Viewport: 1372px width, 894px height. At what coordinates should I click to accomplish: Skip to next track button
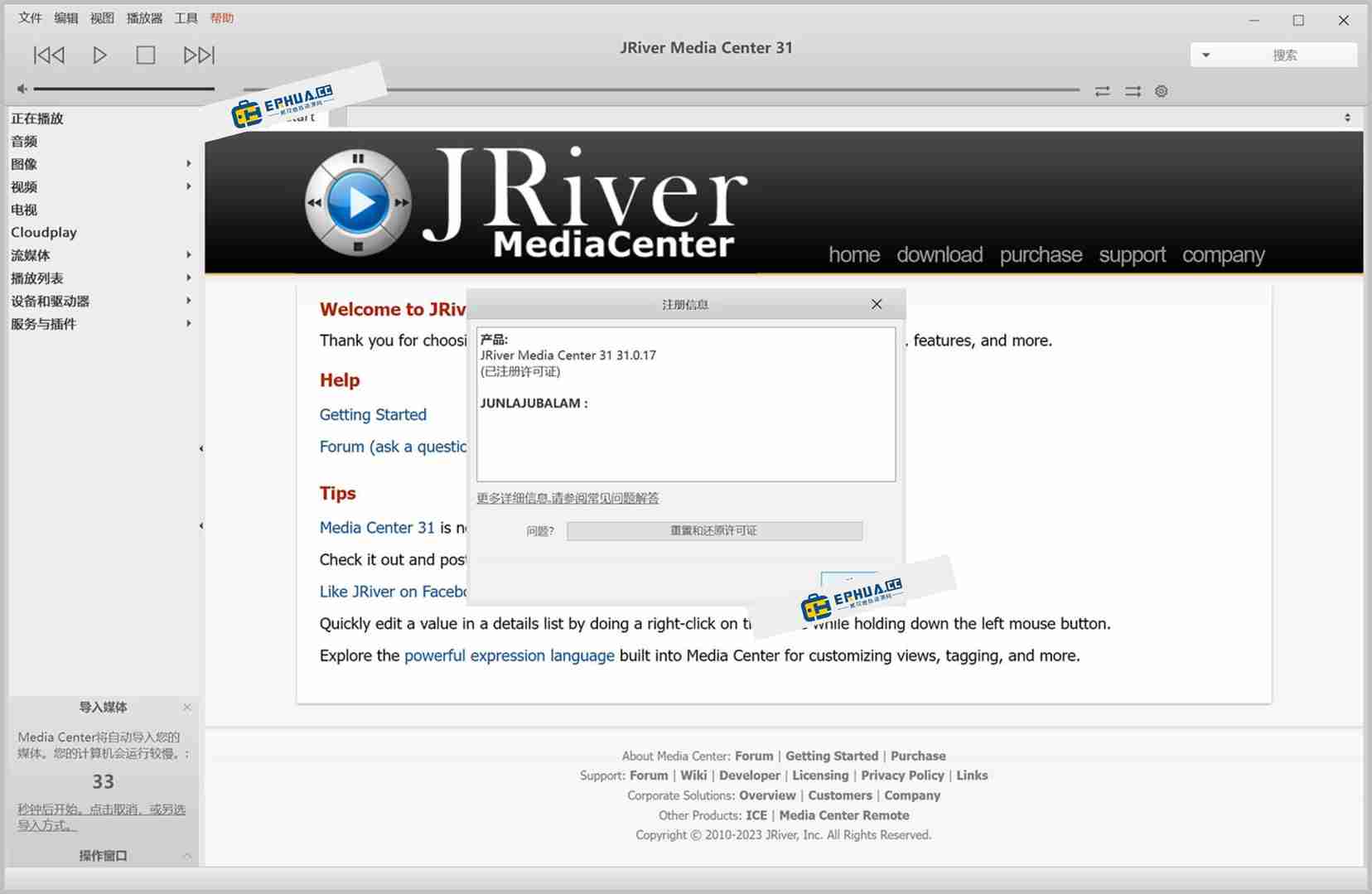click(199, 55)
